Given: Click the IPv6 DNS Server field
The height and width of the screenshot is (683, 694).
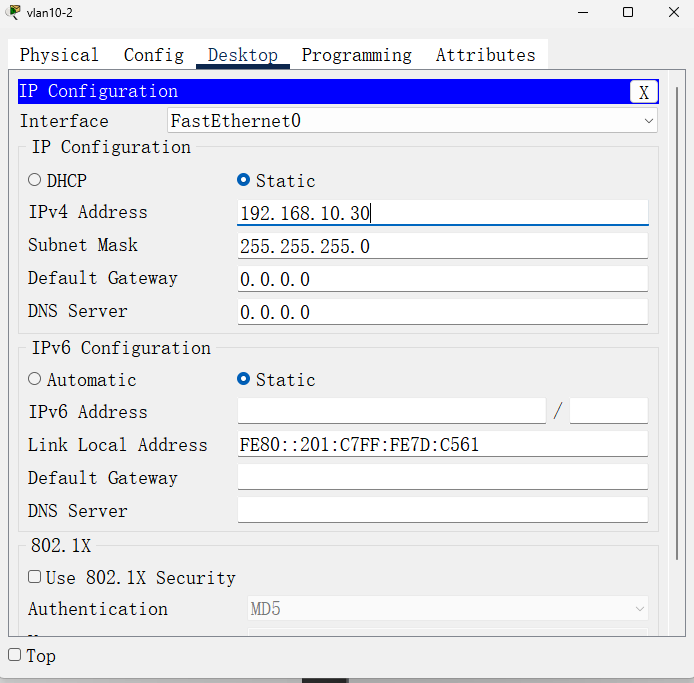Looking at the screenshot, I should pos(443,510).
